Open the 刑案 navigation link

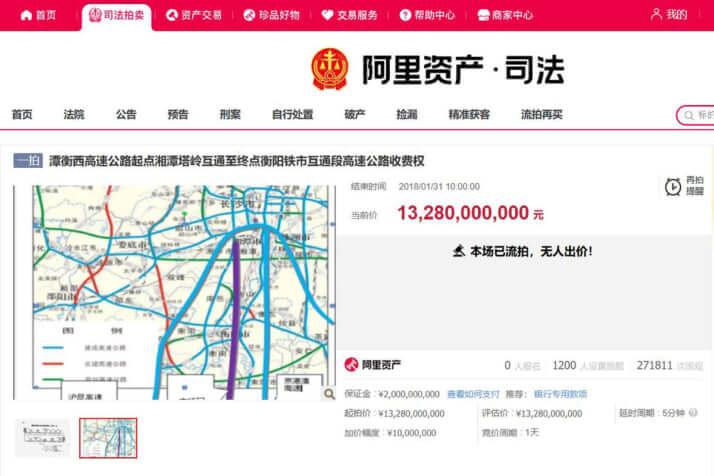point(230,114)
